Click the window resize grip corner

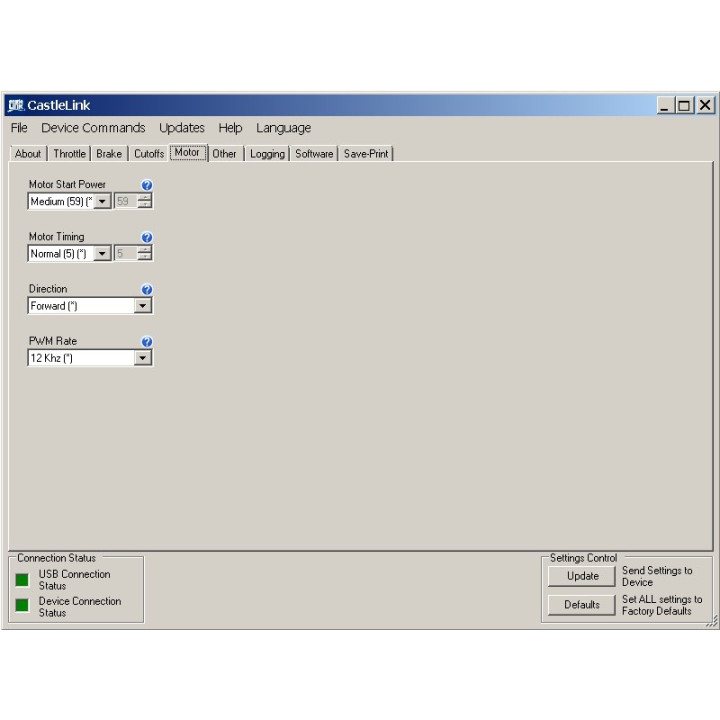711,621
